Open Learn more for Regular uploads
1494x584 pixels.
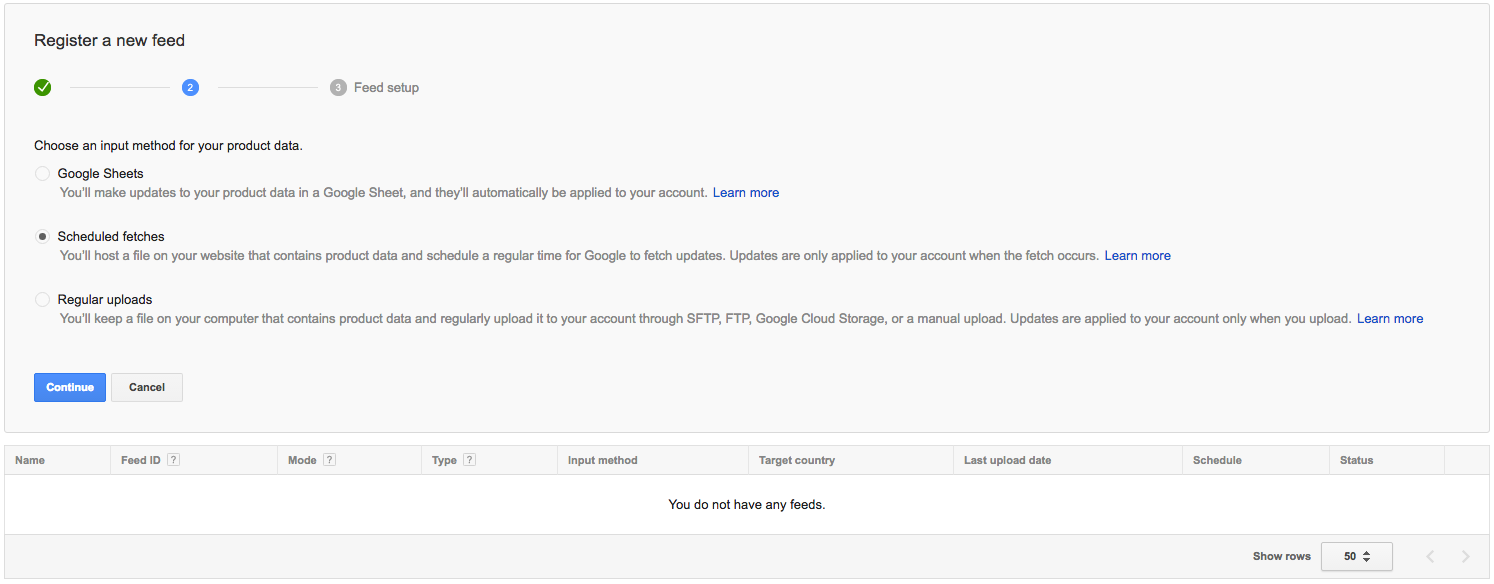pos(1390,318)
